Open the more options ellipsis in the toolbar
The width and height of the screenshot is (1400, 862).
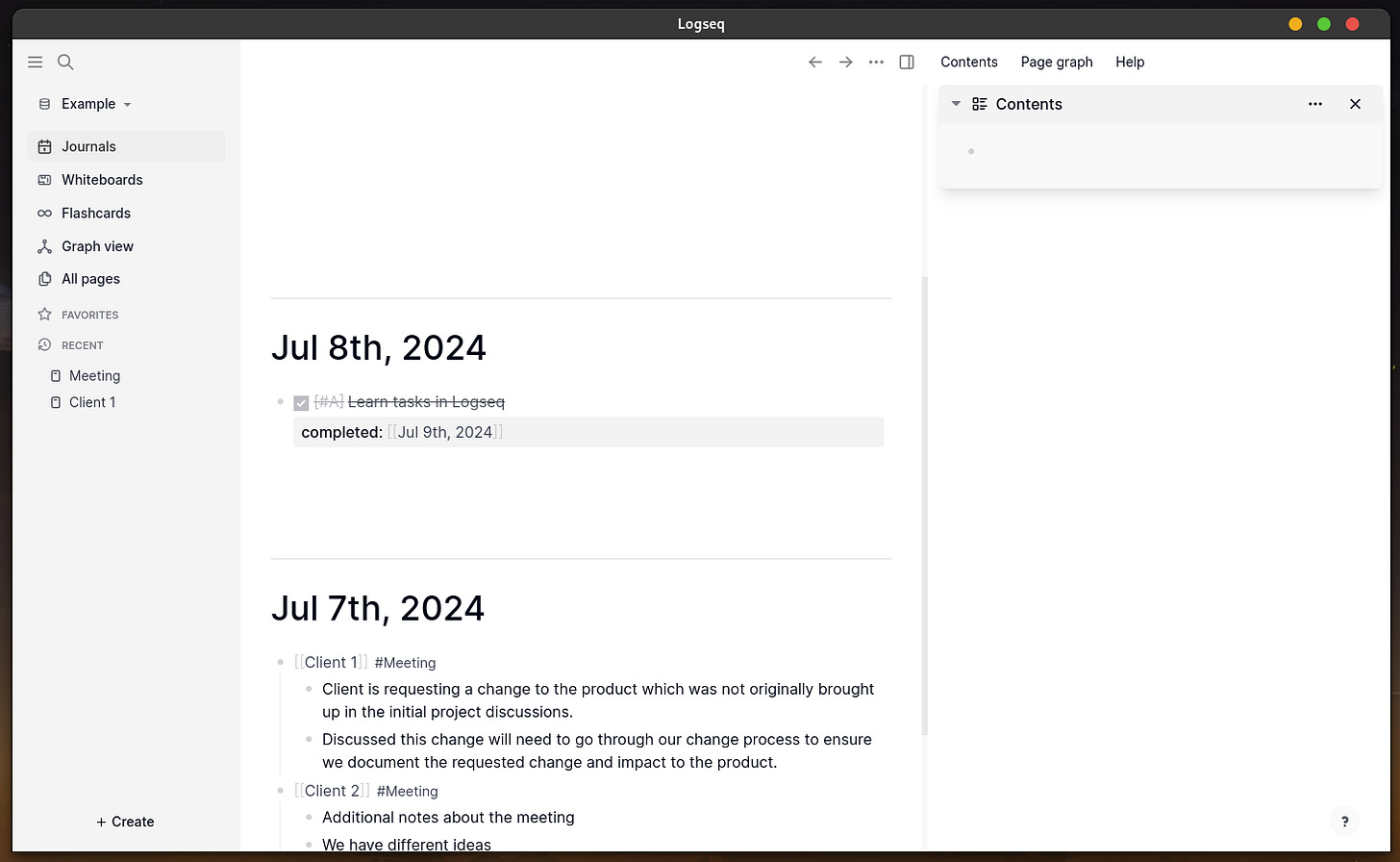(x=876, y=62)
